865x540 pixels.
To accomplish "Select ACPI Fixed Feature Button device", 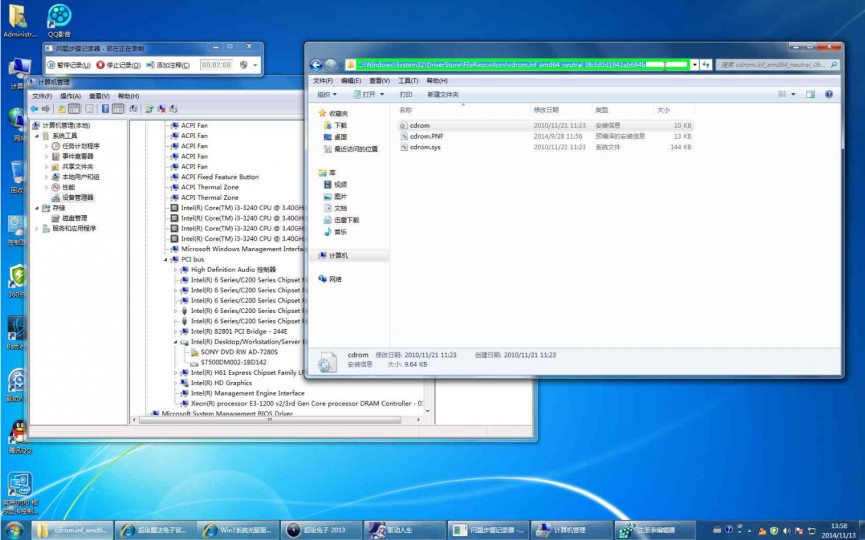I will coord(220,177).
